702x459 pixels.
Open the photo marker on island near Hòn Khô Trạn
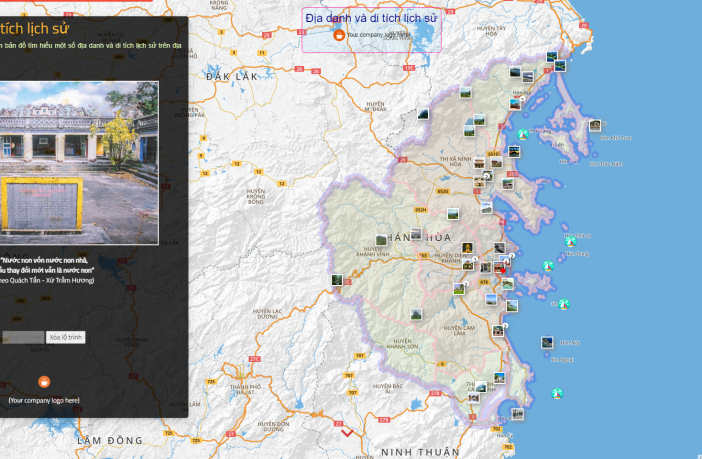pos(595,125)
